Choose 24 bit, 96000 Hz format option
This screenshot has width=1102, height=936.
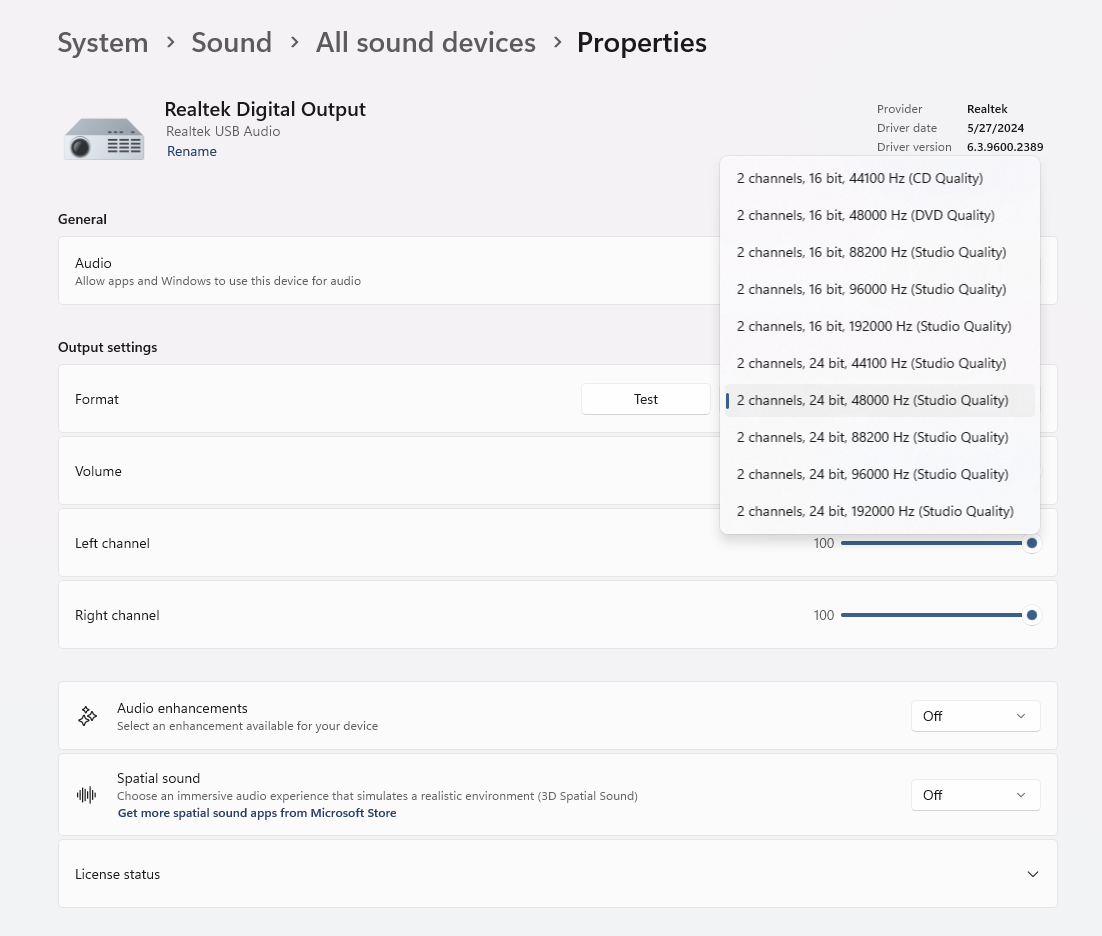click(x=872, y=474)
